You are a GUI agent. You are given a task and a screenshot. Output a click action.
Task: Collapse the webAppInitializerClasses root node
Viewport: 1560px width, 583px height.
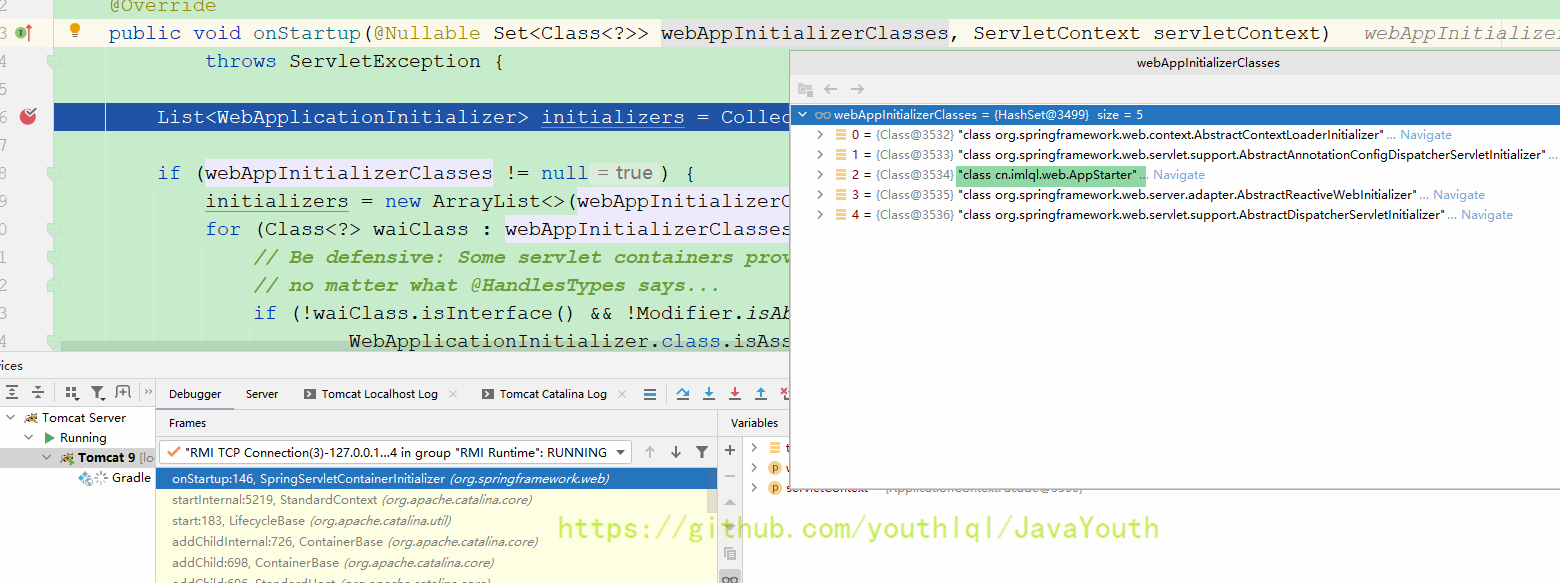pyautogui.click(x=803, y=115)
